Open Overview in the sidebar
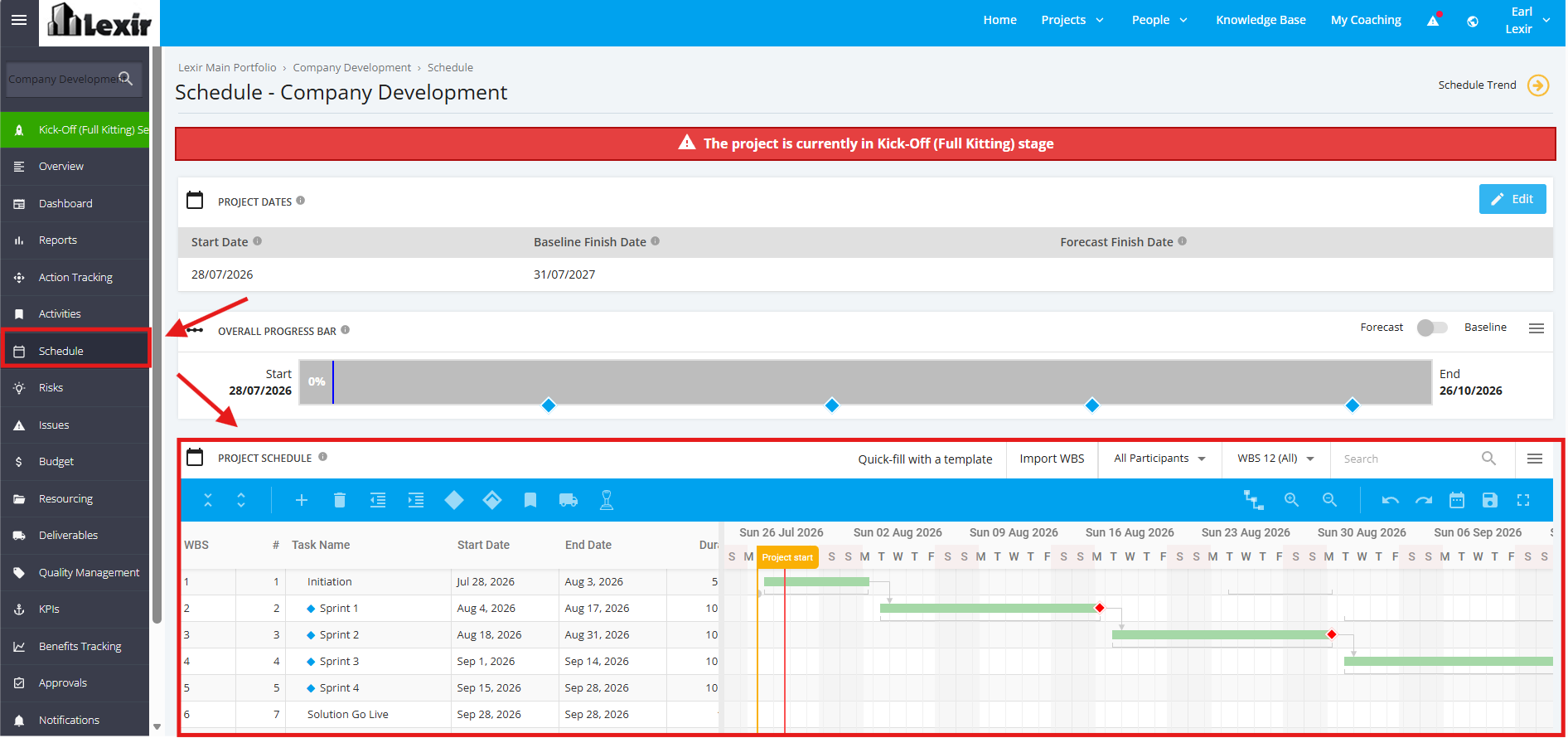The height and width of the screenshot is (738, 1568). point(75,167)
